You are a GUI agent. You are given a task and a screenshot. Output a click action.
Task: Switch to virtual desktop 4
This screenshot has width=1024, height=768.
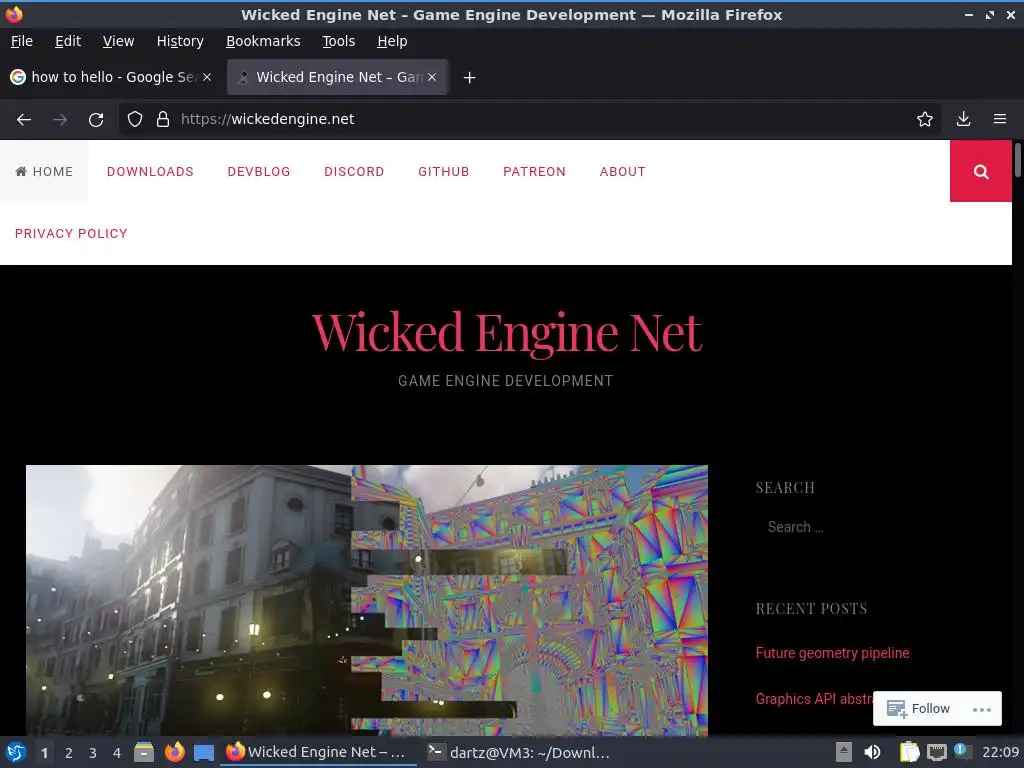click(x=117, y=753)
